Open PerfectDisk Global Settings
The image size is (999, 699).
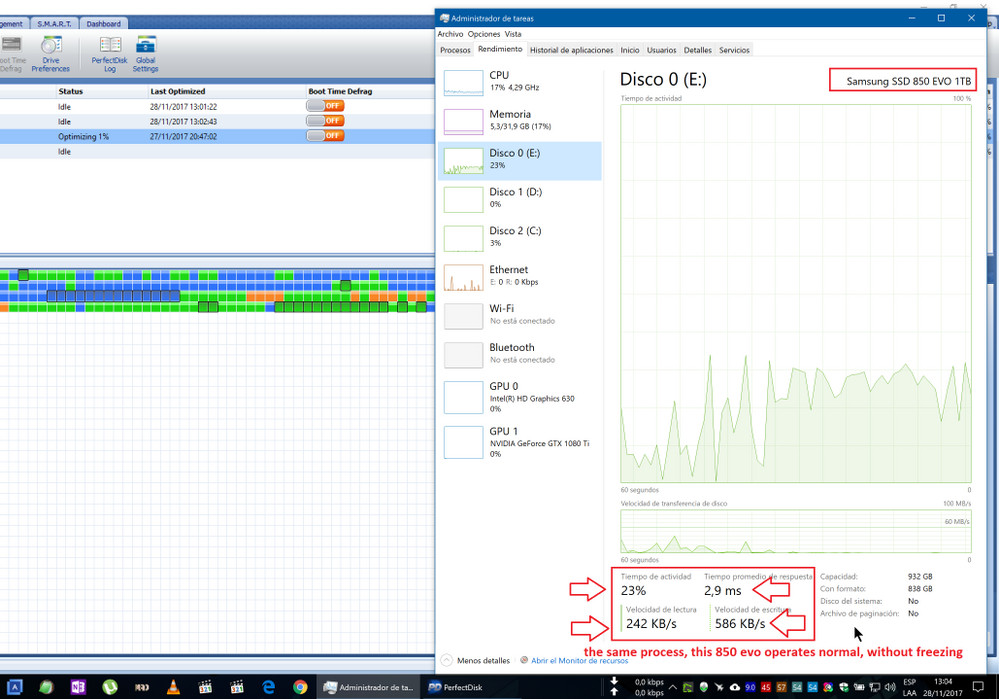click(x=146, y=54)
